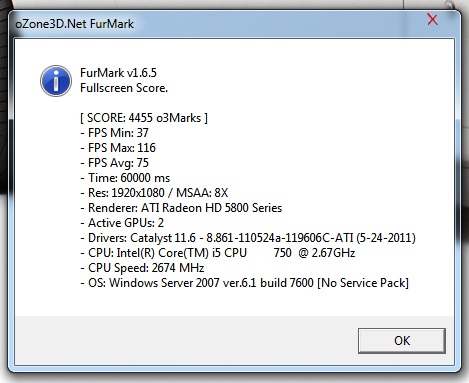Image resolution: width=469 pixels, height=383 pixels.
Task: Click the OS: Windows Server 2007 line
Action: pyautogui.click(x=245, y=283)
